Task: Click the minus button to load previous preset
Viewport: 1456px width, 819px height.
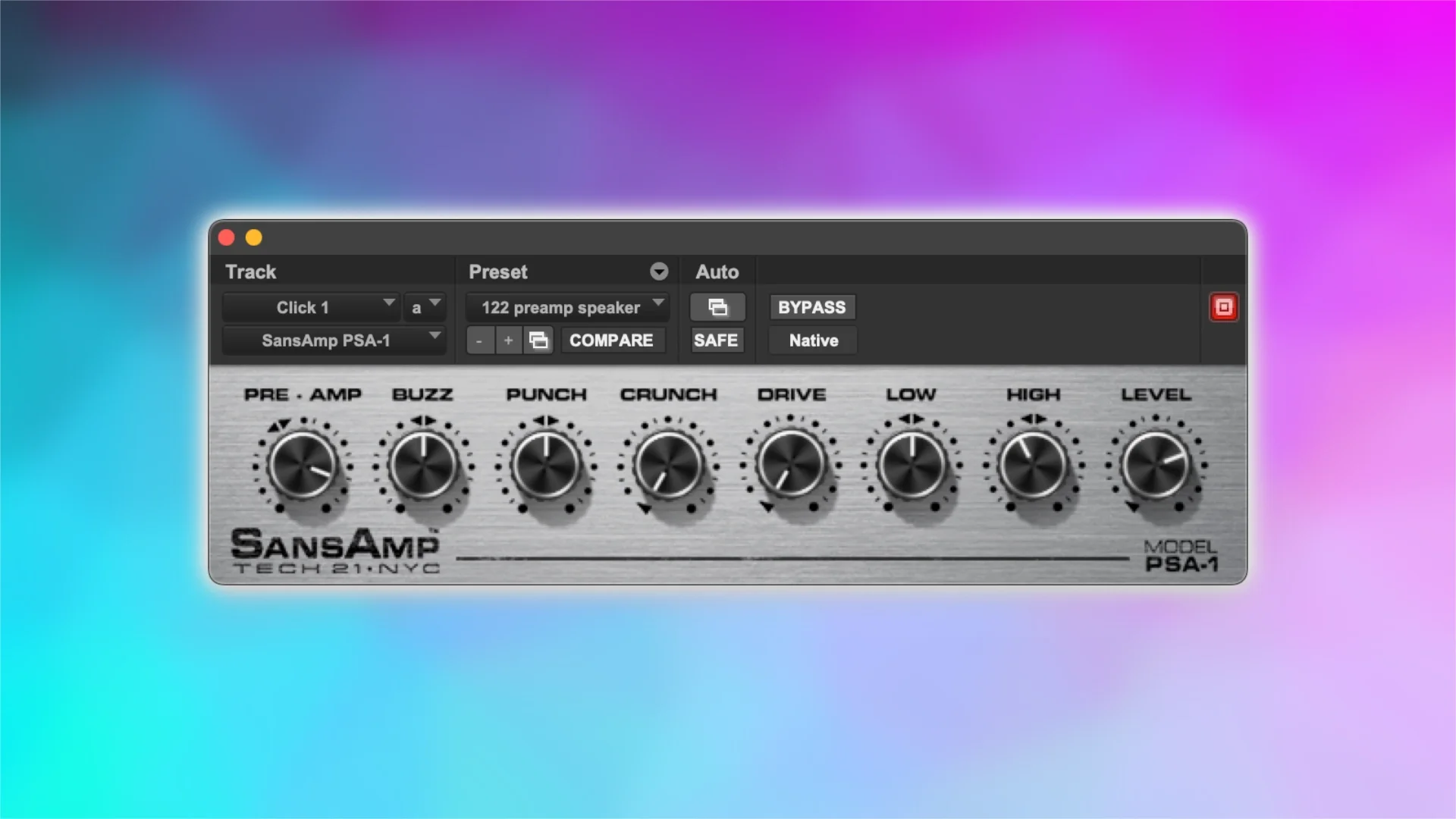Action: click(480, 340)
